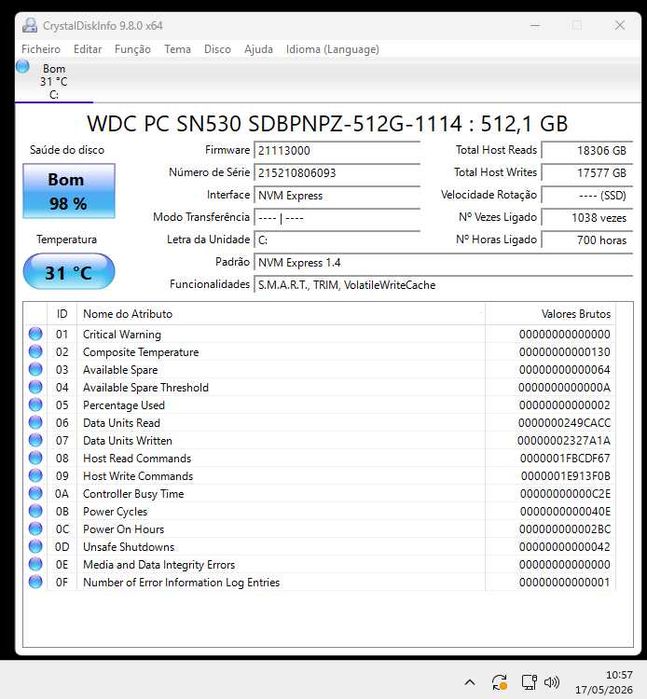Image resolution: width=647 pixels, height=699 pixels.
Task: Click status orb of Available Spare row 03
Action: [x=36, y=370]
